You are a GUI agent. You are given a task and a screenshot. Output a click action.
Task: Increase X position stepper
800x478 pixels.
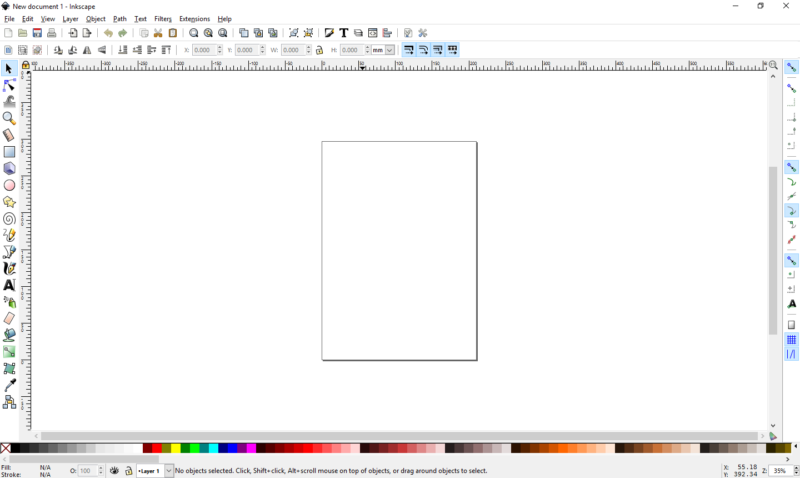pyautogui.click(x=220, y=47)
